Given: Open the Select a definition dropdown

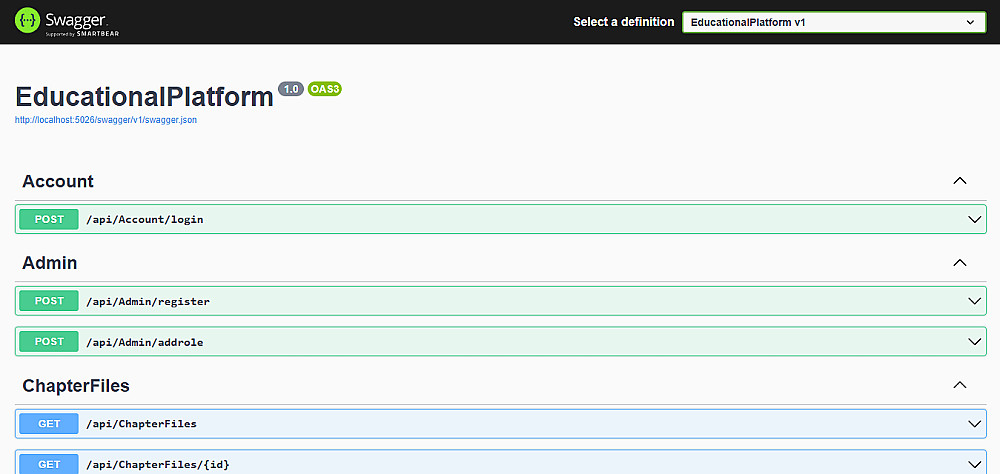Looking at the screenshot, I should 833,22.
